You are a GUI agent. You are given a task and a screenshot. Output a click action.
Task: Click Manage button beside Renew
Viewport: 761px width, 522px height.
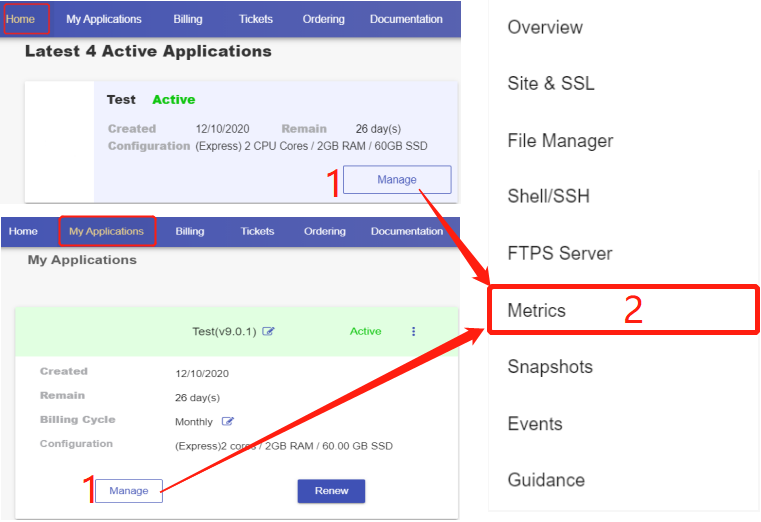pyautogui.click(x=129, y=491)
